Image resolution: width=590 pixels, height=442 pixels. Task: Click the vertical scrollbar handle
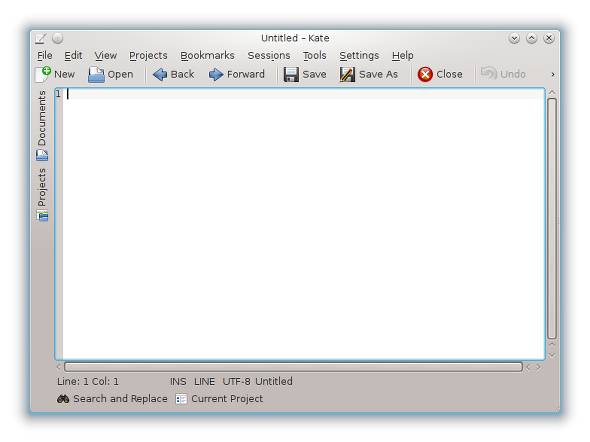click(552, 218)
